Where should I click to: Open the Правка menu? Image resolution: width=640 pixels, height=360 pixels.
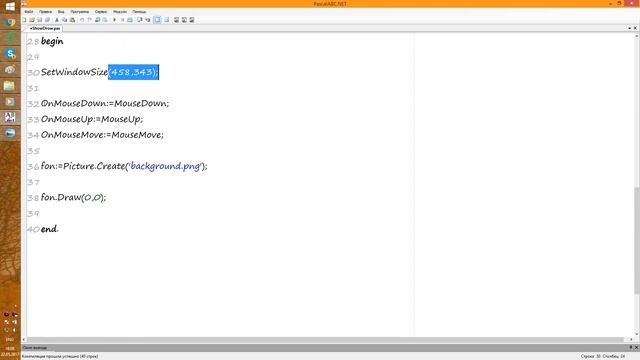45,11
